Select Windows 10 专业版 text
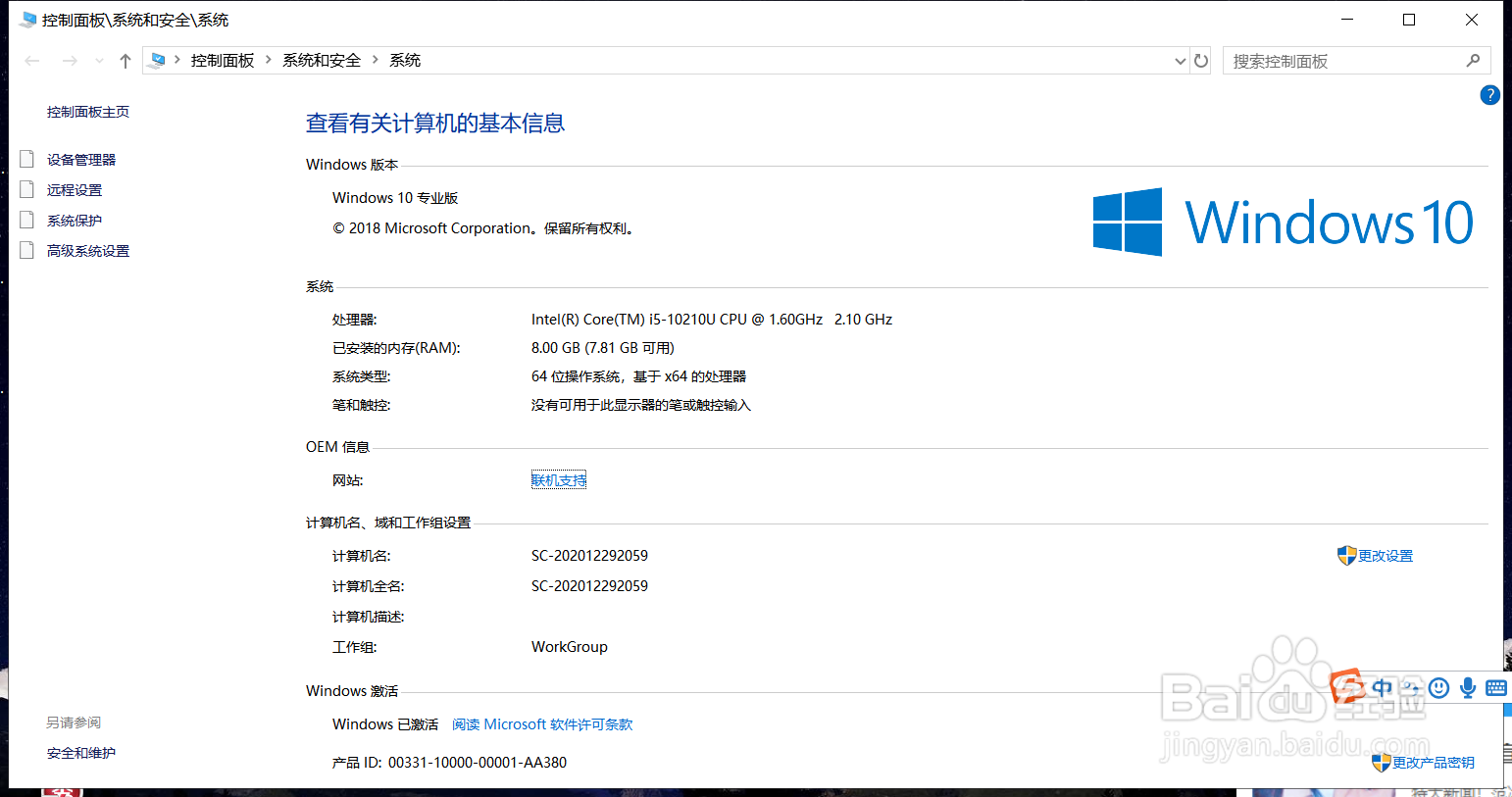This screenshot has width=1512, height=797. 395,198
